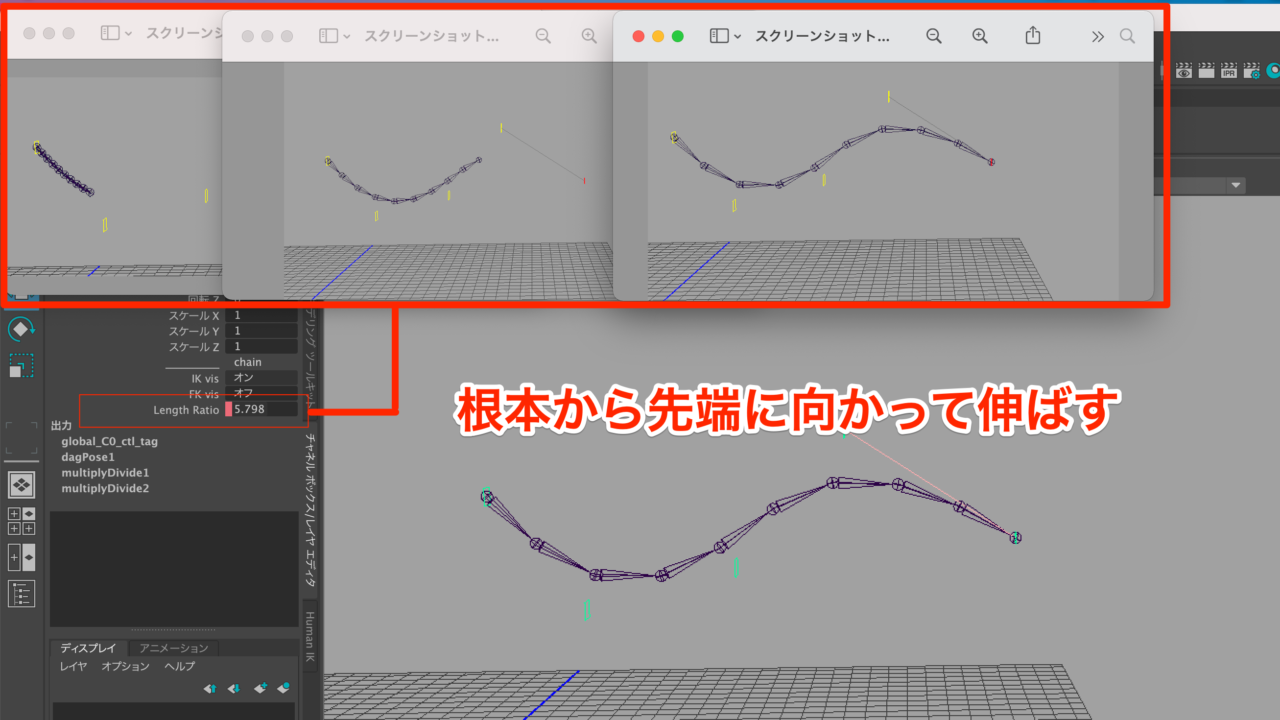Screen dimensions: 1280x720
Task: Click the pink keyed marker beside Length Ratio
Action: (x=229, y=409)
